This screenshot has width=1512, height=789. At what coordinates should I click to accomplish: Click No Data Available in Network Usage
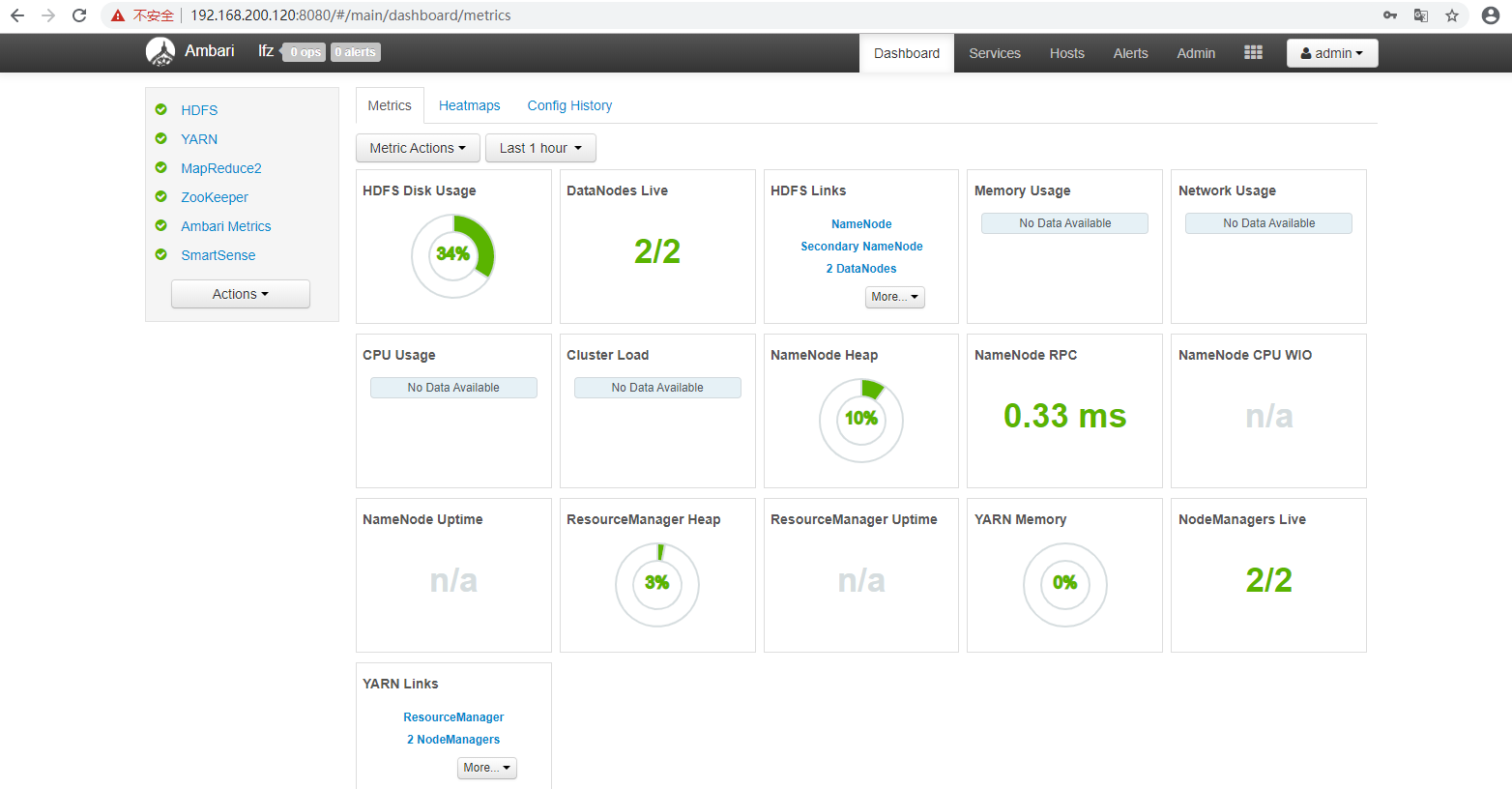(1269, 223)
